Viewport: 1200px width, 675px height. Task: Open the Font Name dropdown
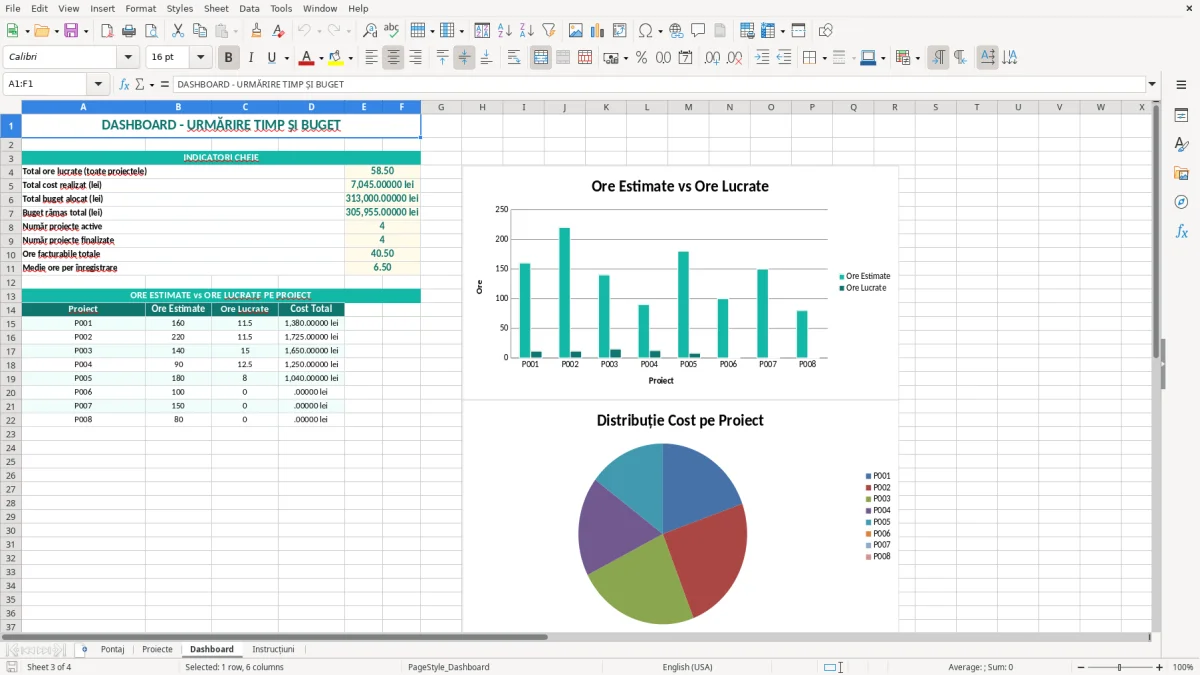128,58
